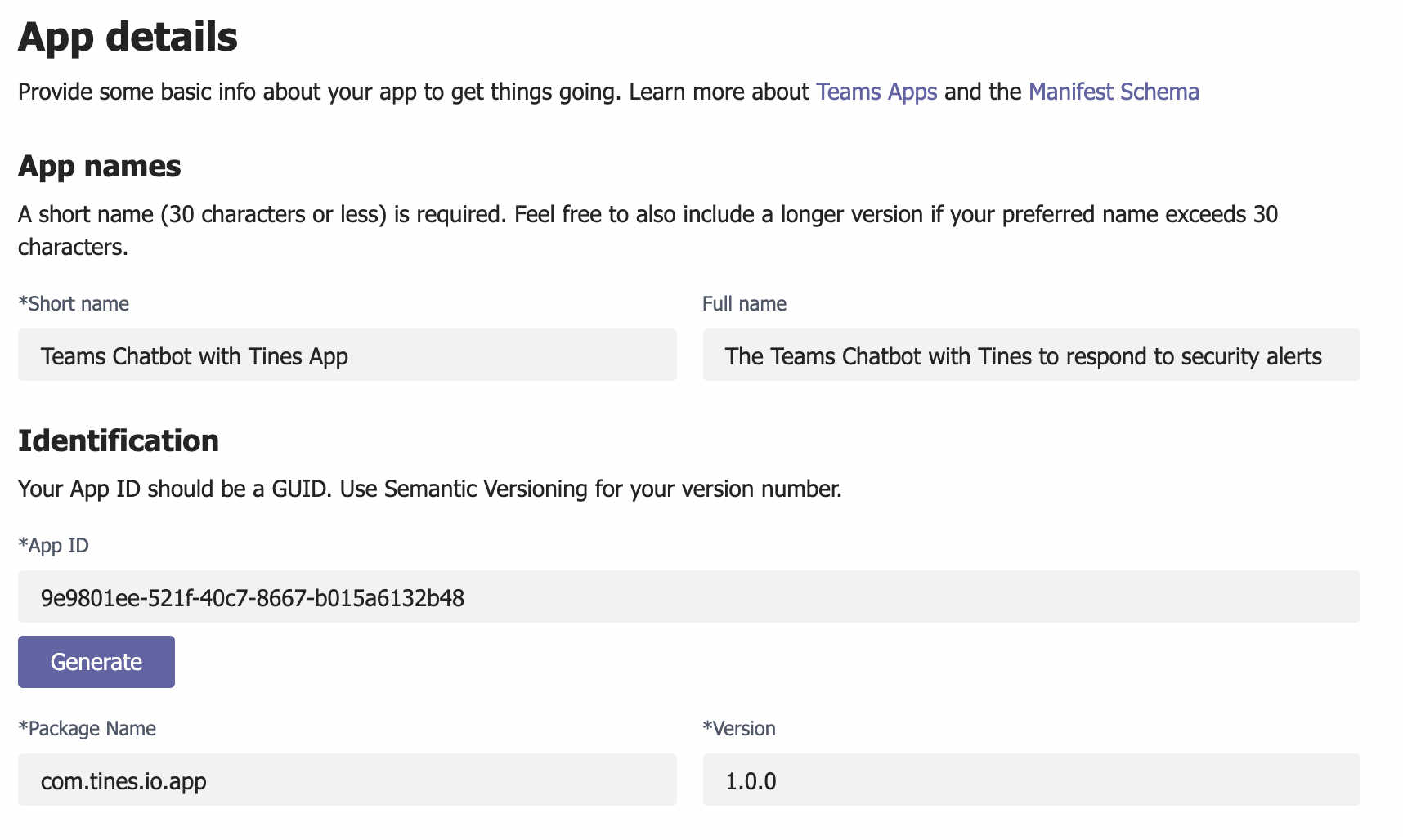Click the *Version field label

739,729
